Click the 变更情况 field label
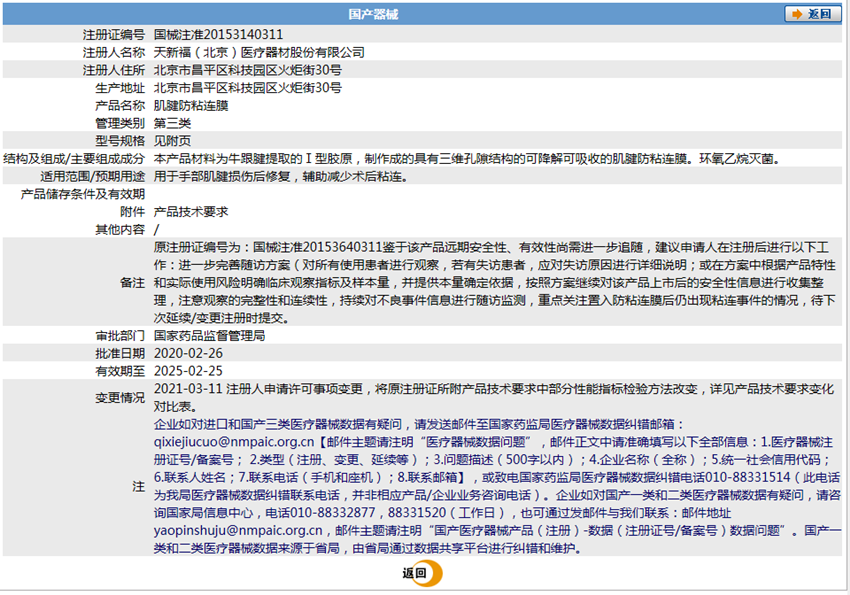 pyautogui.click(x=120, y=398)
